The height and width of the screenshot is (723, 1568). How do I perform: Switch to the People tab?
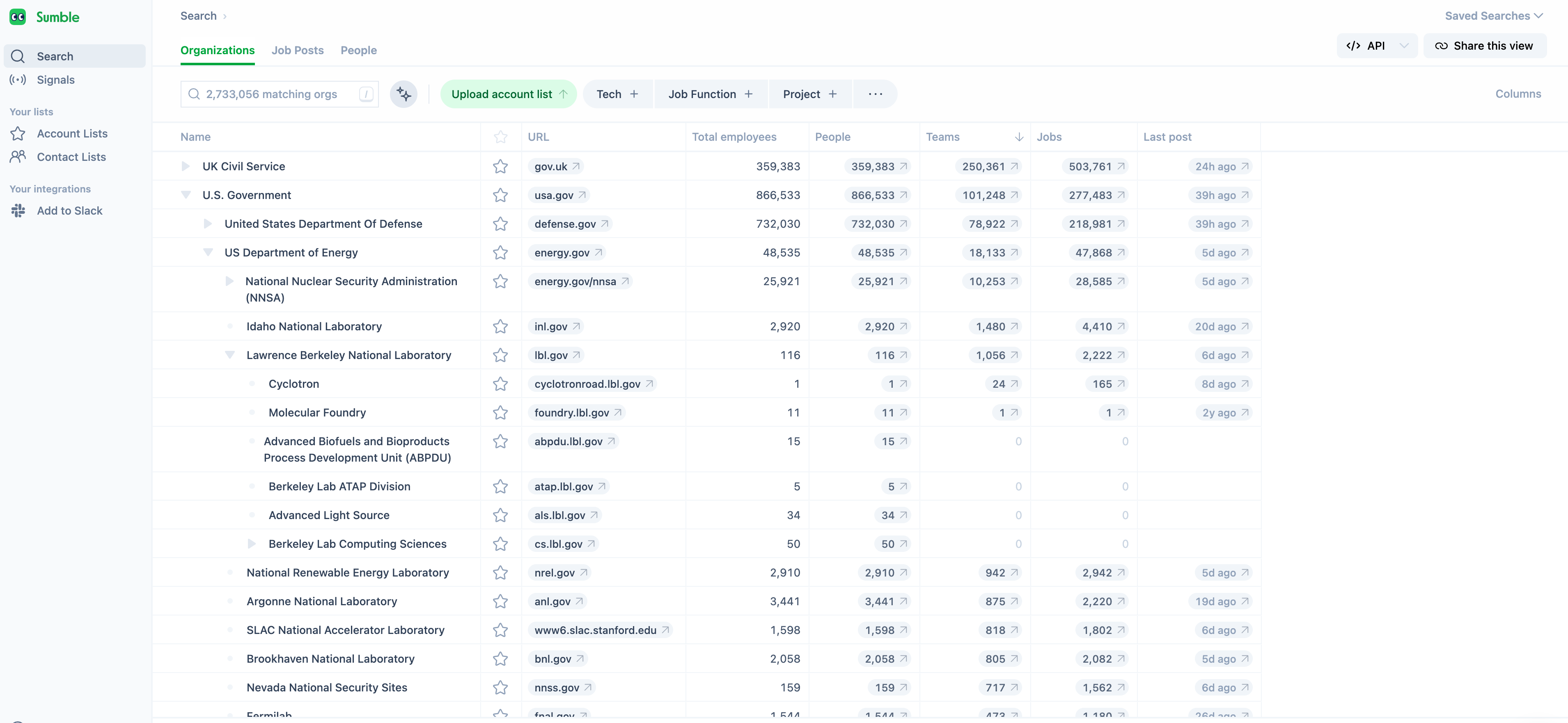pos(358,50)
